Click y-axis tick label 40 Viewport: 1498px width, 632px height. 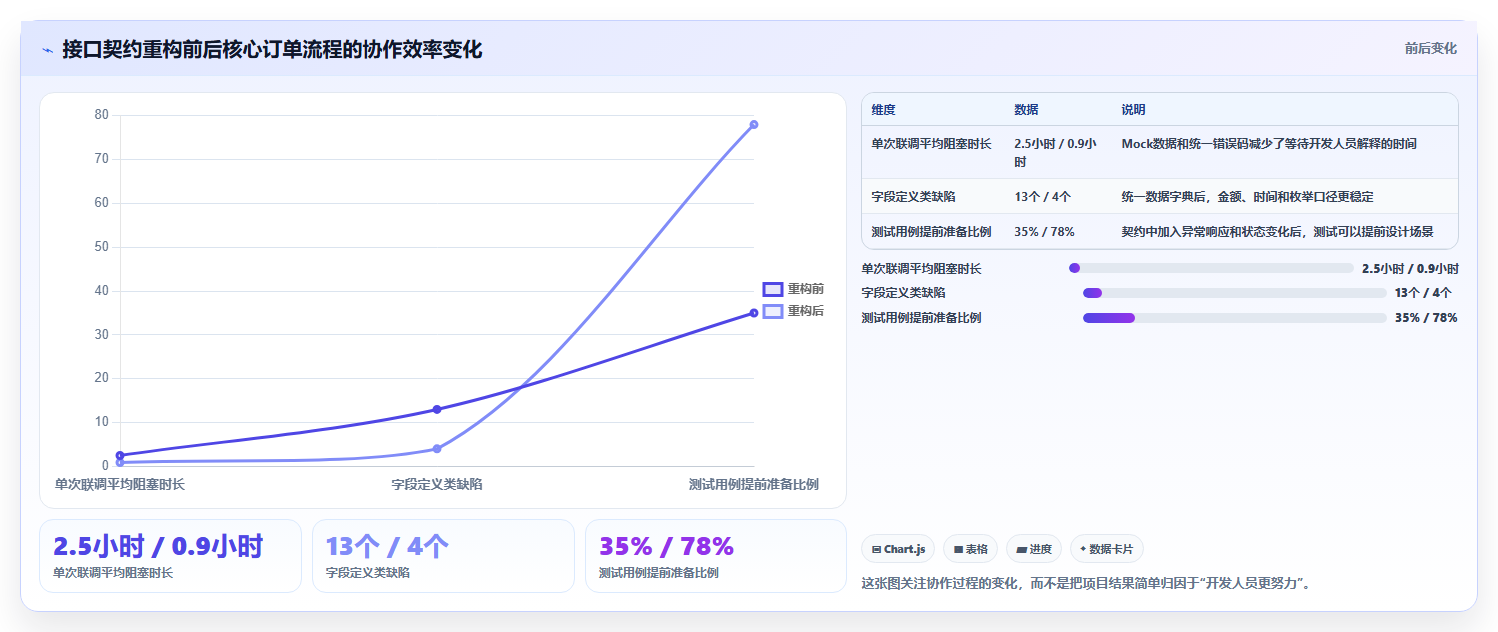(101, 290)
